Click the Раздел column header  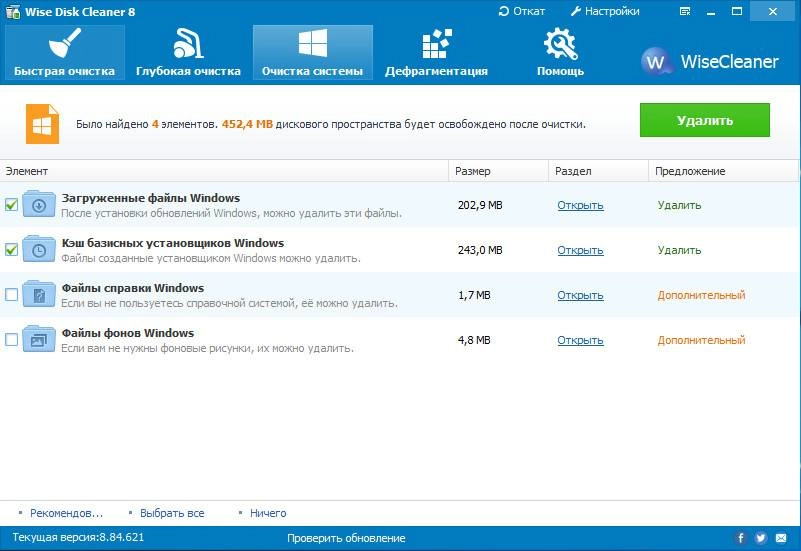pos(599,171)
